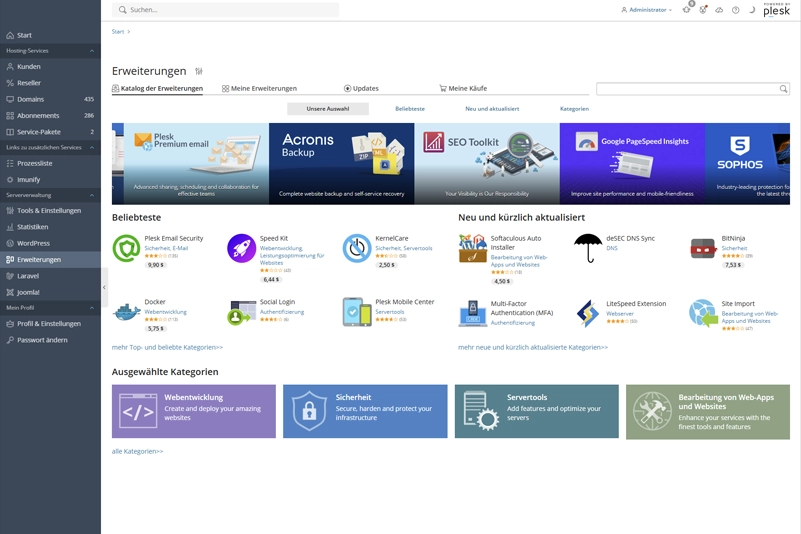The image size is (801, 534).
Task: Open Passwort ändern in the sidebar
Action: coord(50,340)
